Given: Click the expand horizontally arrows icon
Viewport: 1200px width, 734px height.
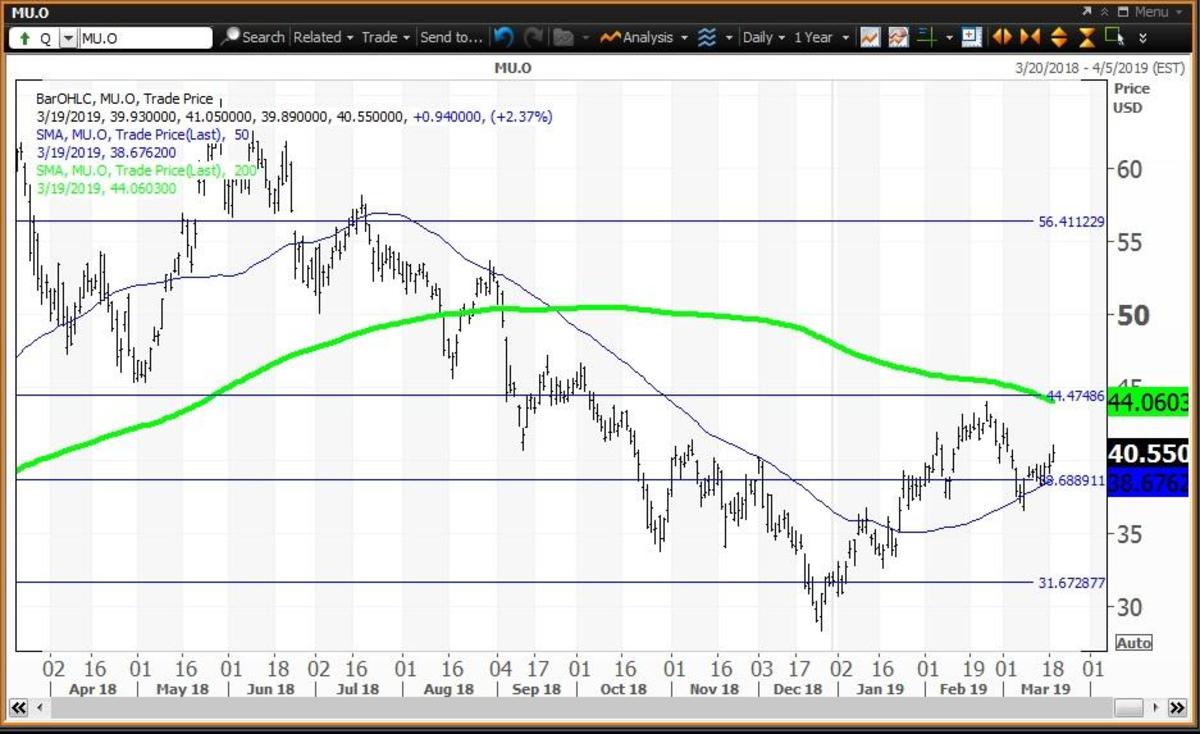Looking at the screenshot, I should point(1001,37).
